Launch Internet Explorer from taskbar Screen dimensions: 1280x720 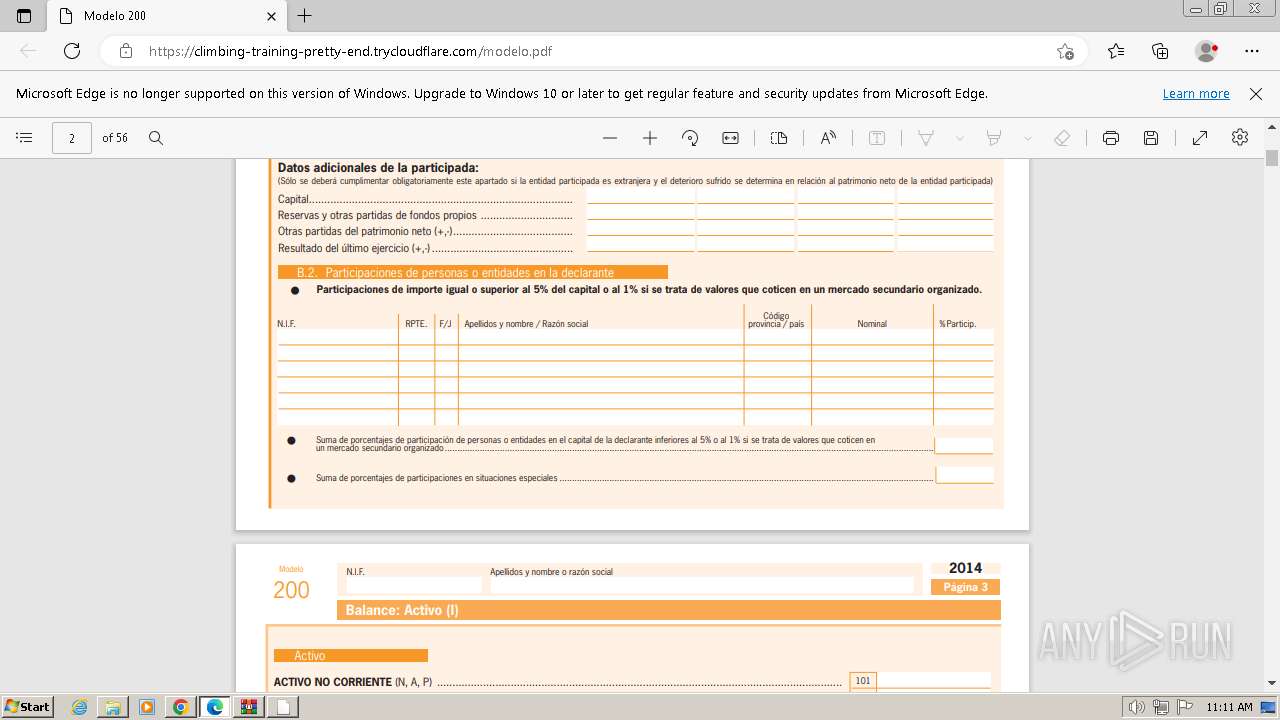(x=80, y=707)
